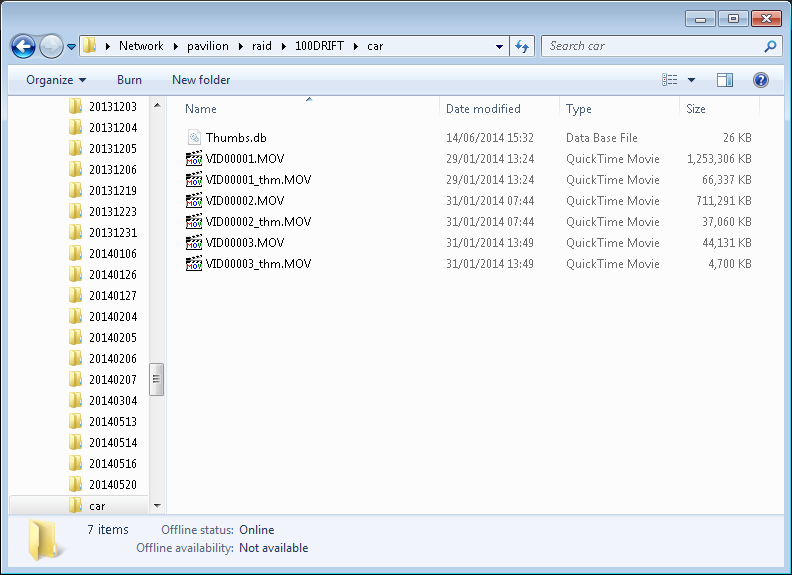Click folder icon of 20140127
Image resolution: width=792 pixels, height=575 pixels.
75,295
